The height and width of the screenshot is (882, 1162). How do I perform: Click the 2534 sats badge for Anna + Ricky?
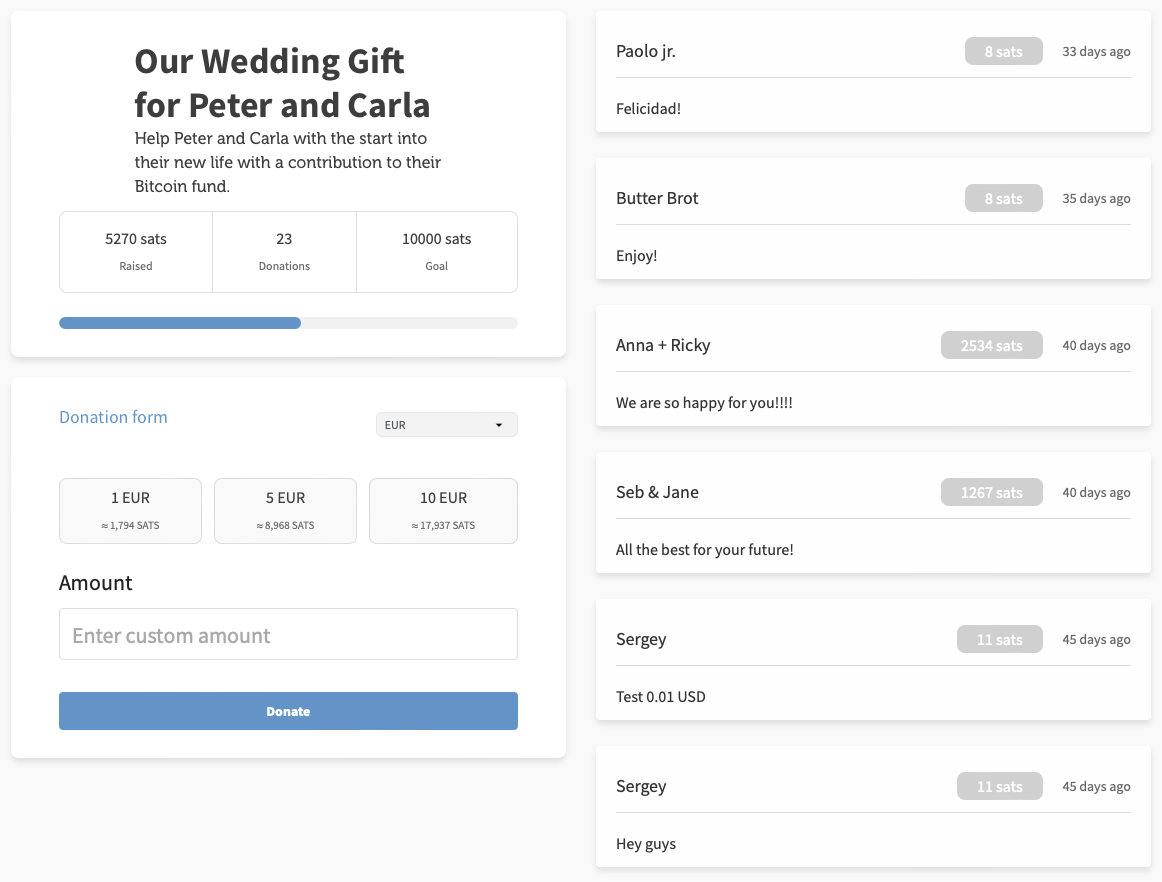pos(992,344)
